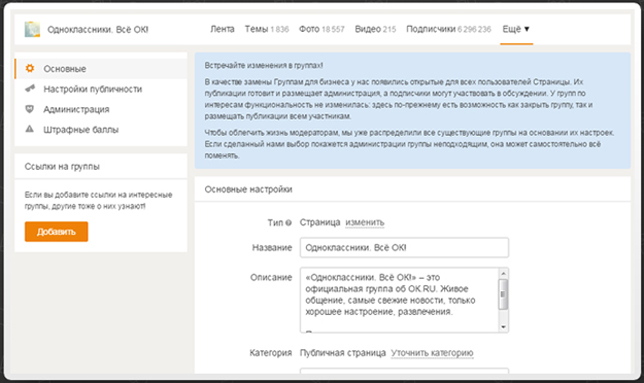Go to the Видео tab
Screen dimensions: 644x383
(x=375, y=29)
